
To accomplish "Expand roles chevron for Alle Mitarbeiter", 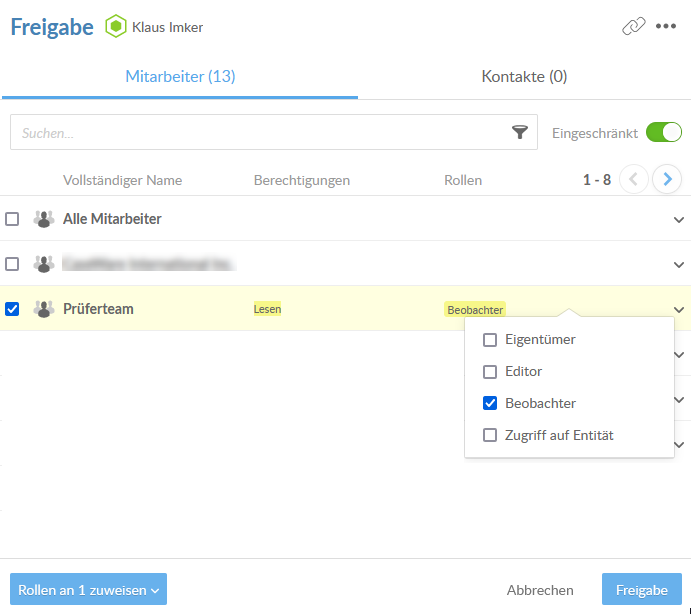I will tap(679, 220).
